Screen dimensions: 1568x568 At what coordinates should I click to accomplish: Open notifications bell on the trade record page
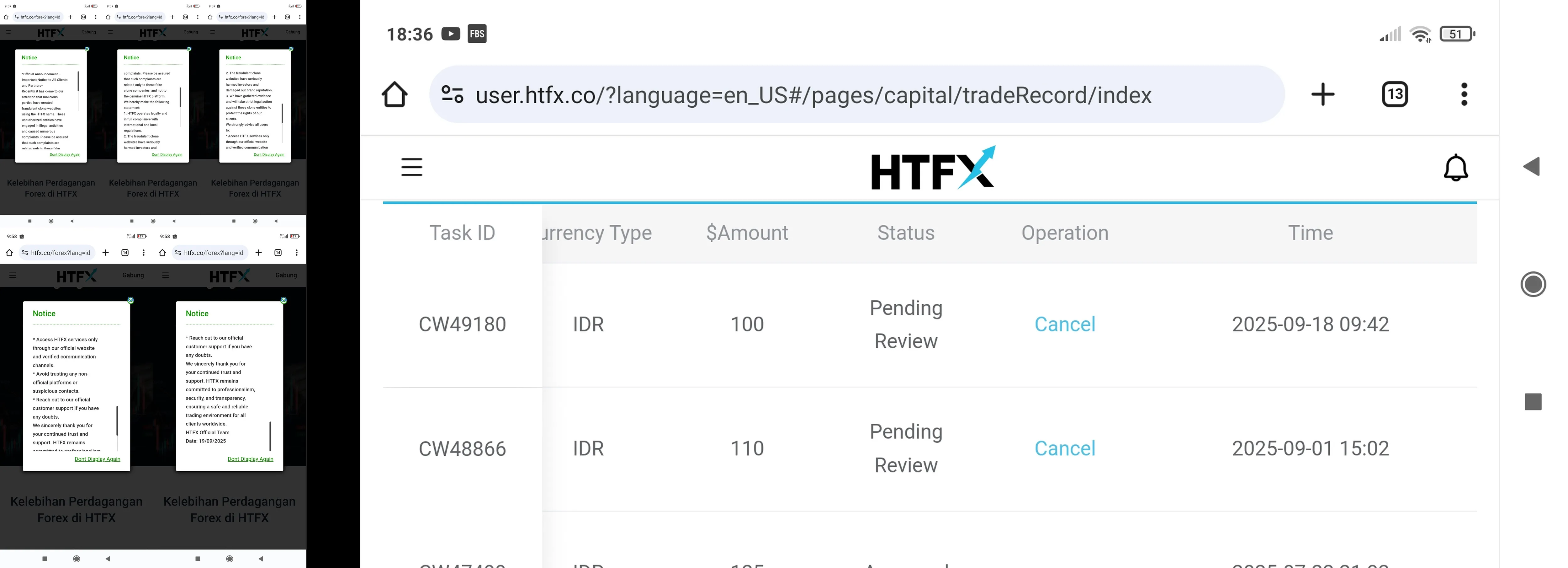1456,167
